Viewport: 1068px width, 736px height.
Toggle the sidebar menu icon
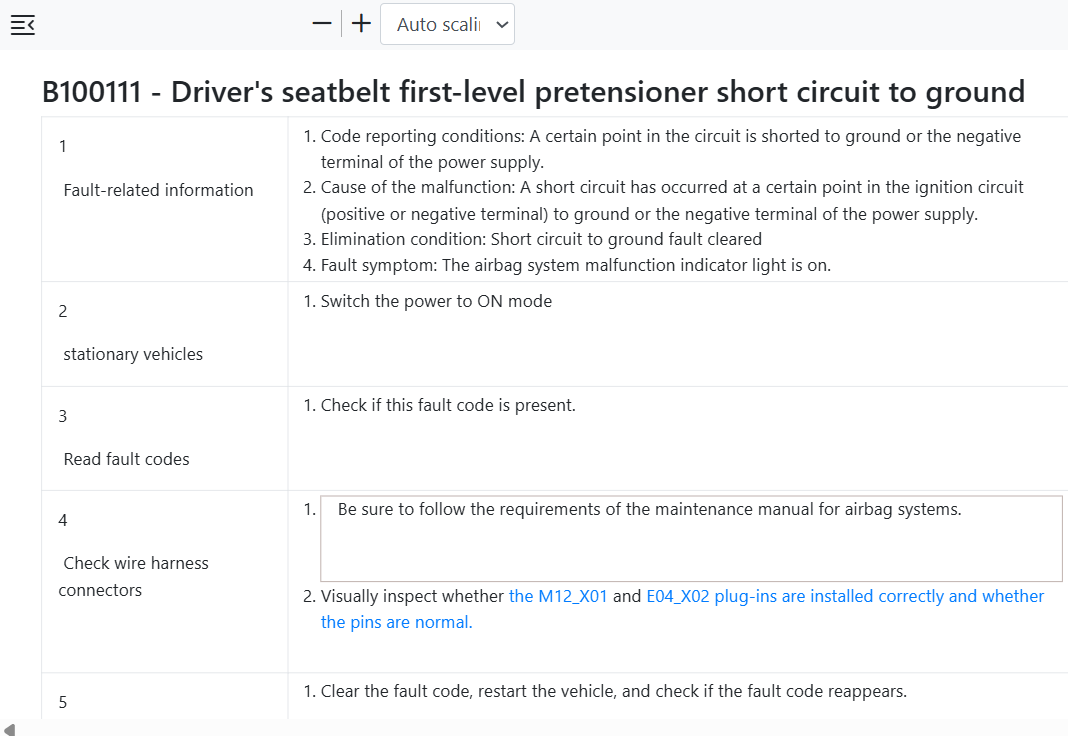22,25
